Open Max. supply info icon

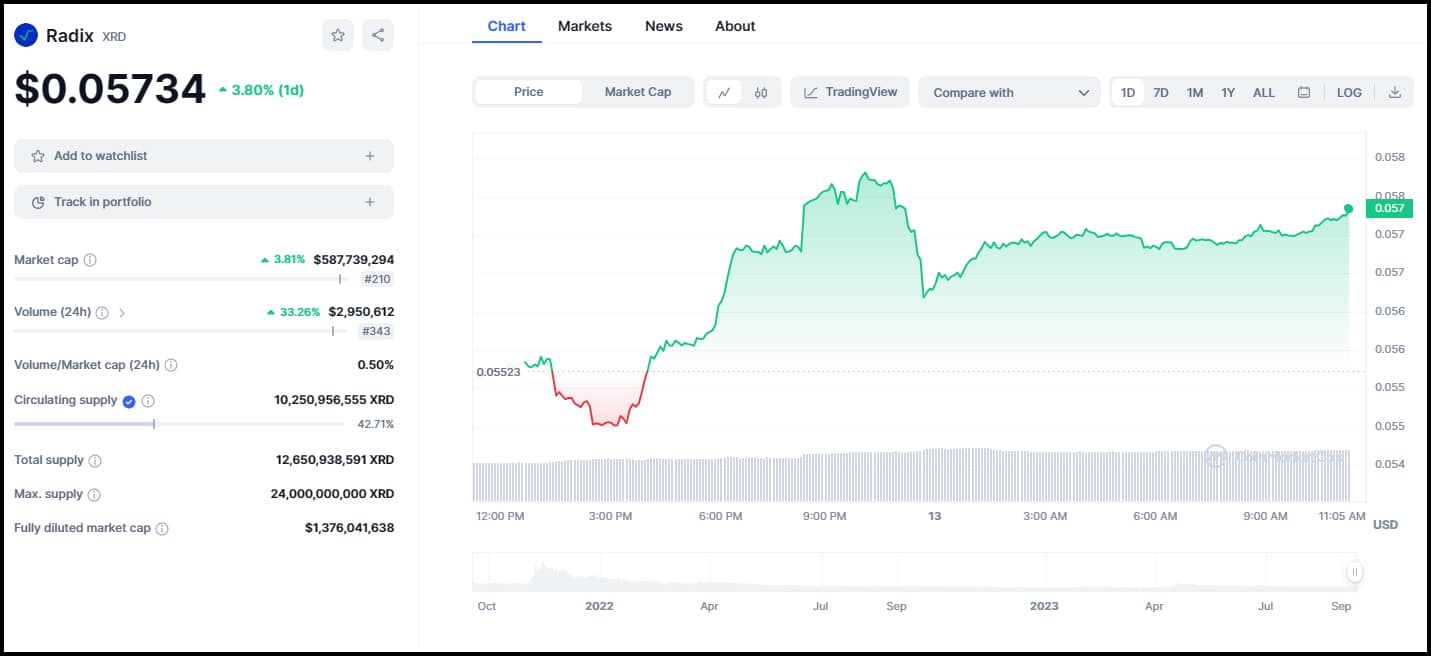pos(94,495)
